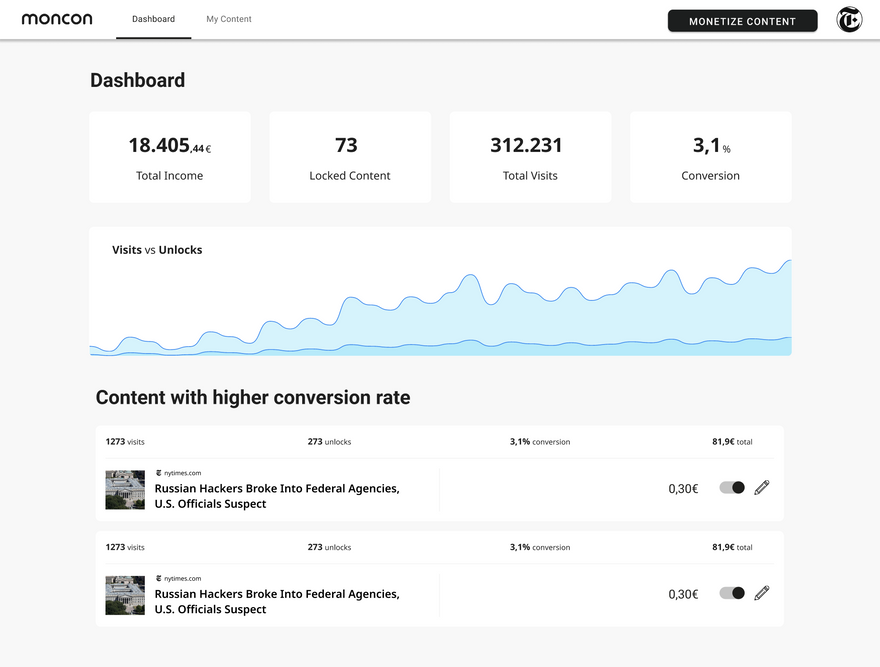Click the pencil edit icon in second article row
Image resolution: width=880 pixels, height=667 pixels.
point(762,593)
